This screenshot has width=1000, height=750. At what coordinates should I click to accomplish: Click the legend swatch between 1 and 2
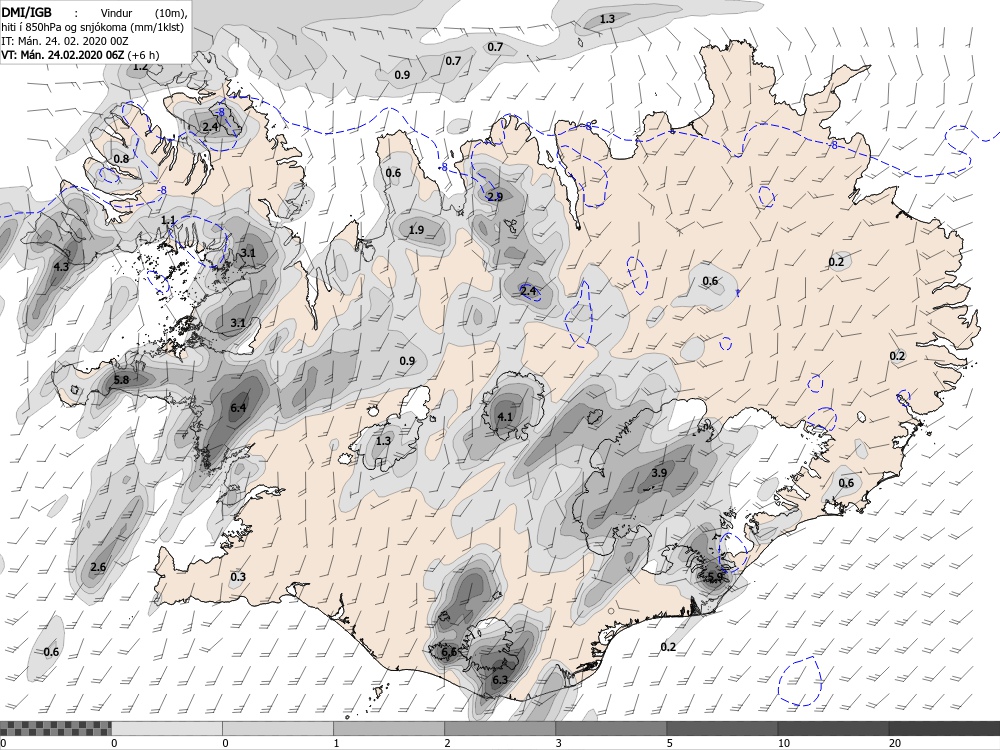pos(388,728)
